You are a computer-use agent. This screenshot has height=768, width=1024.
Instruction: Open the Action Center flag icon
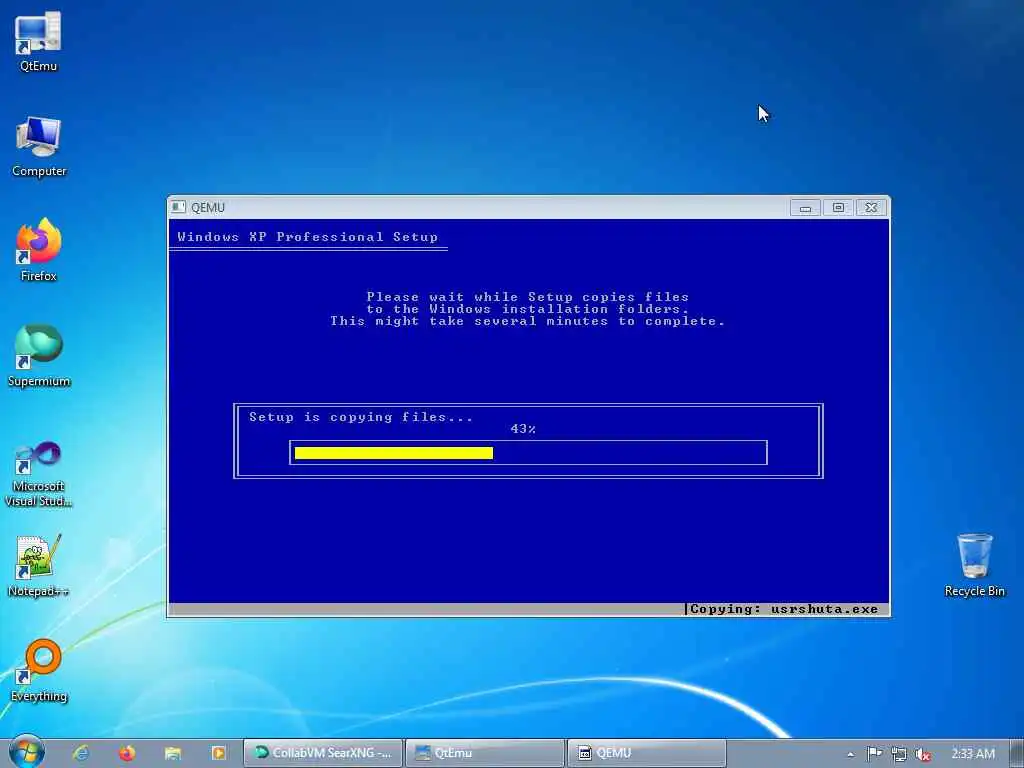click(x=874, y=754)
